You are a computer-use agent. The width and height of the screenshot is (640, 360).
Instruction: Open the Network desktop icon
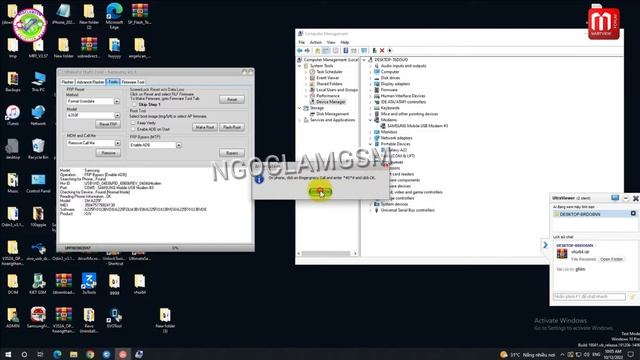pyautogui.click(x=38, y=115)
